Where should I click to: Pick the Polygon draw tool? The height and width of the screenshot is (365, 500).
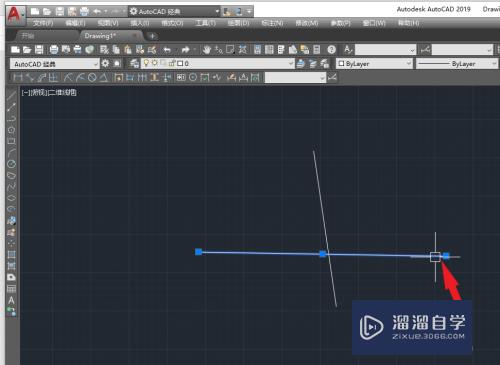pyautogui.click(x=11, y=130)
